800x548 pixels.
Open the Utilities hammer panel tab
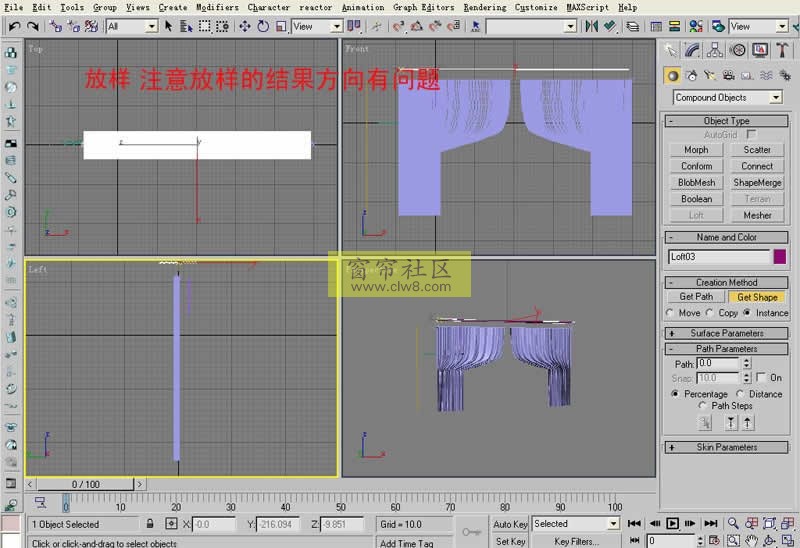782,50
